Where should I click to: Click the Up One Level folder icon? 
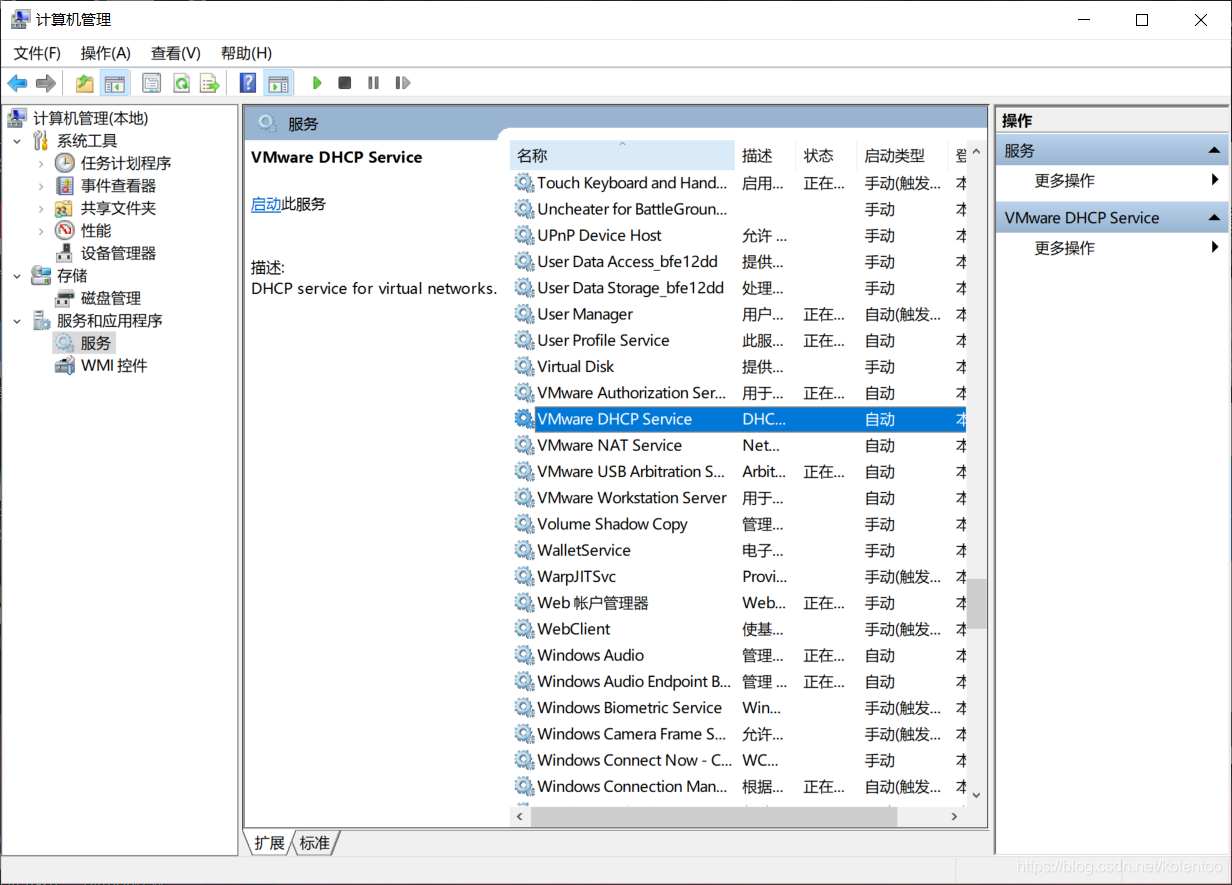(85, 83)
